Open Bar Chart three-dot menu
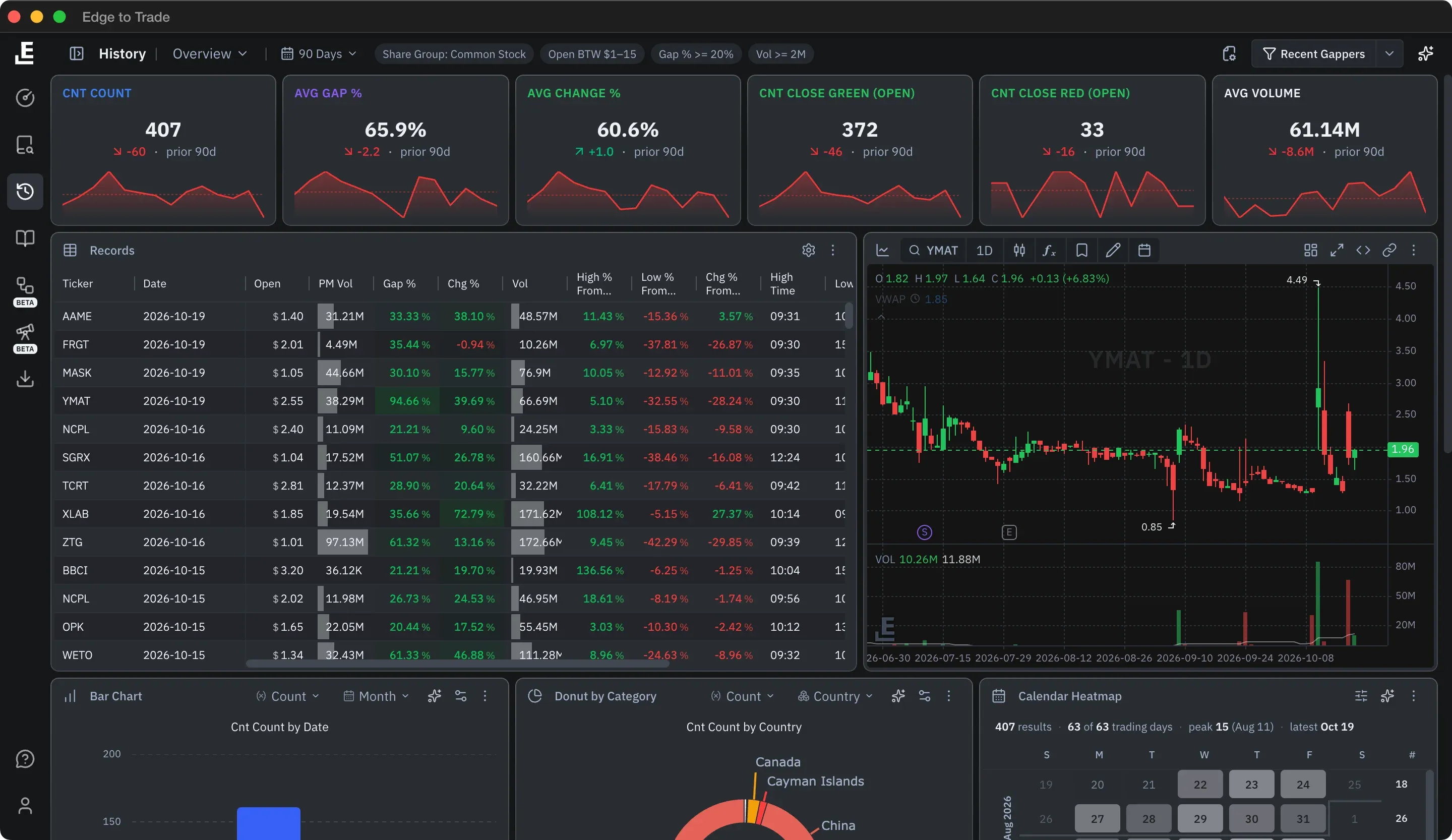Screen dimensions: 1452x840 coord(485,696)
